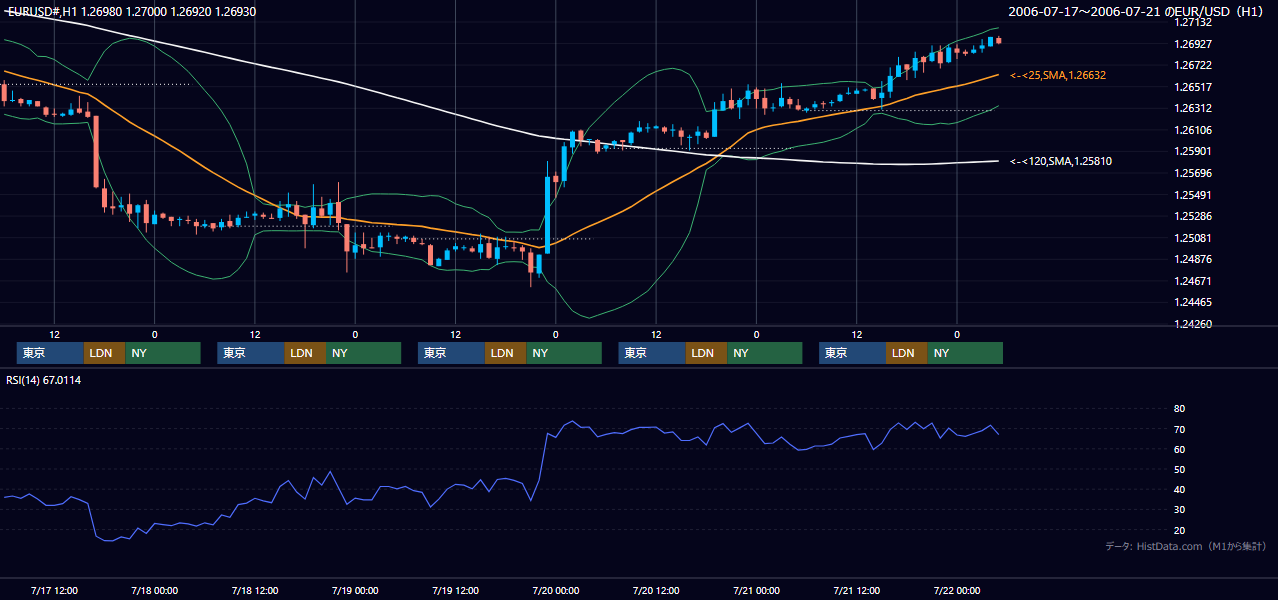Image resolution: width=1278 pixels, height=600 pixels.
Task: Click RSI scale level 30
Action: [x=1179, y=510]
